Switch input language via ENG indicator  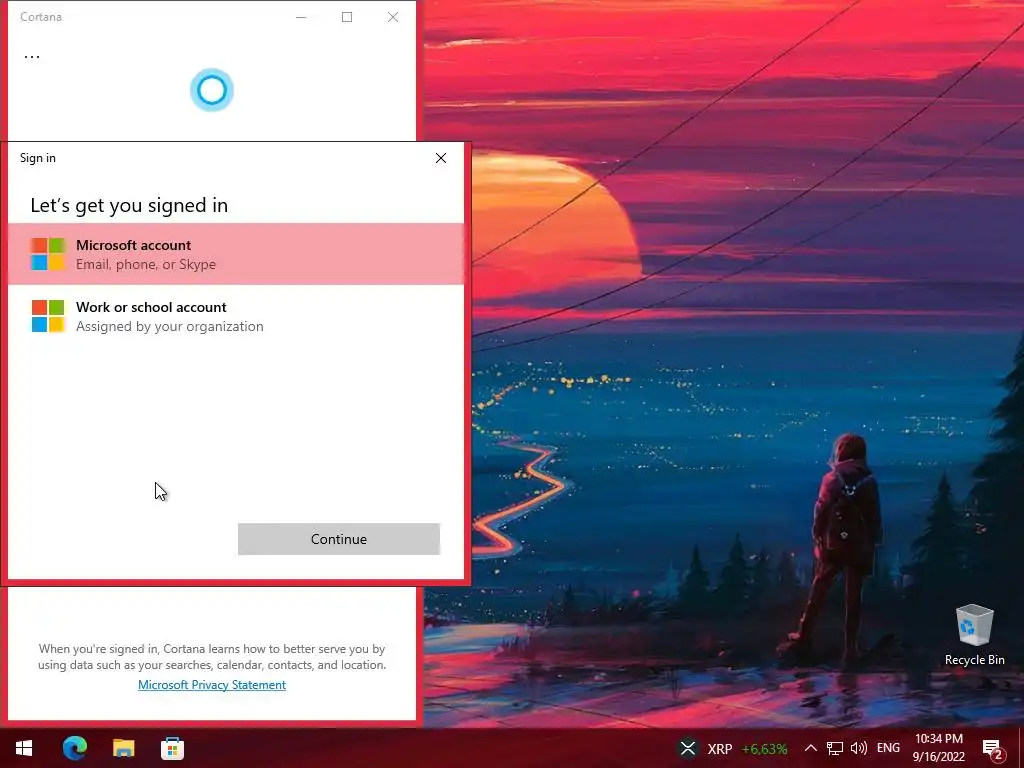pyautogui.click(x=888, y=748)
